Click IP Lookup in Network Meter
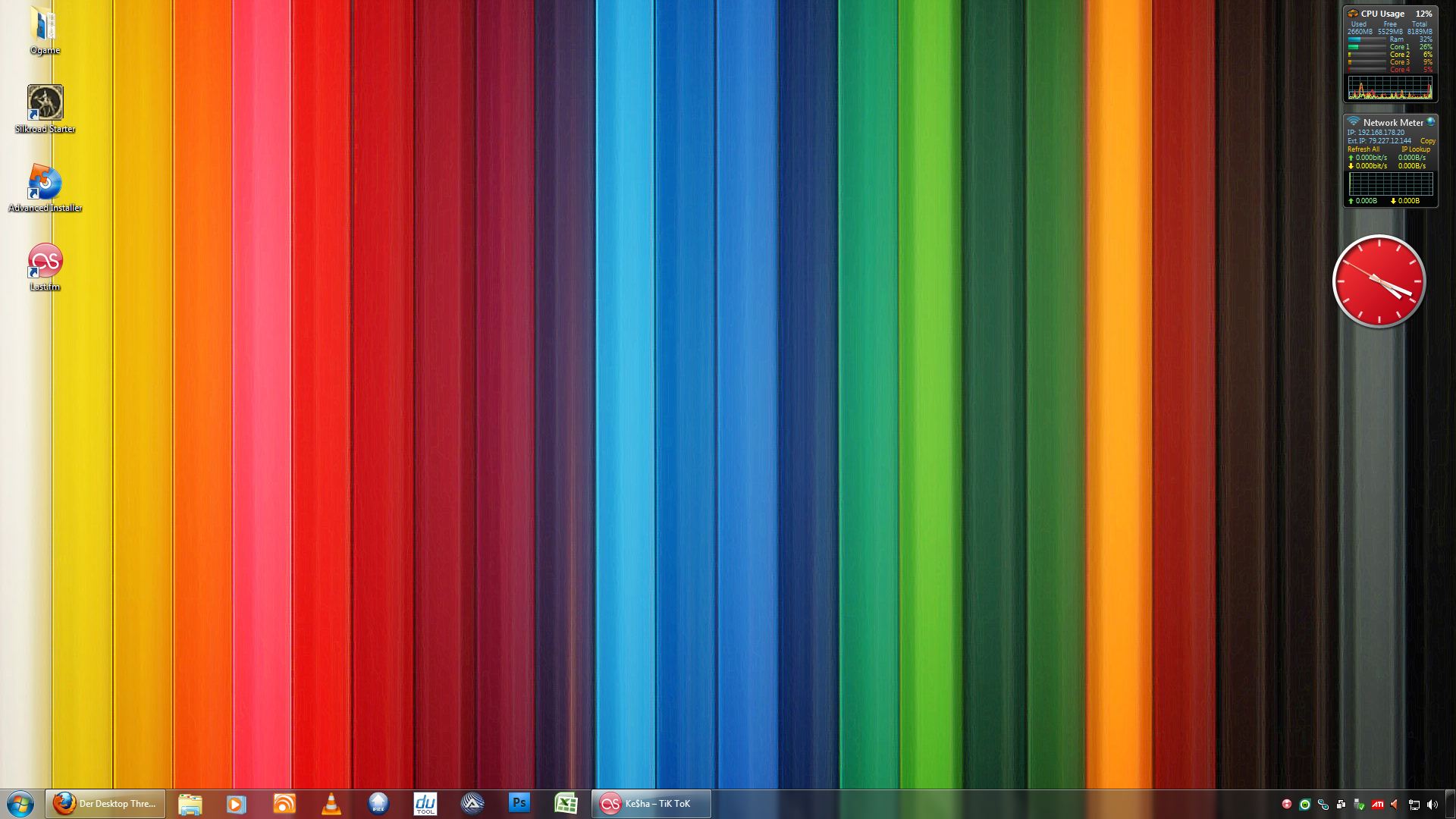The image size is (1456, 819). click(1415, 149)
